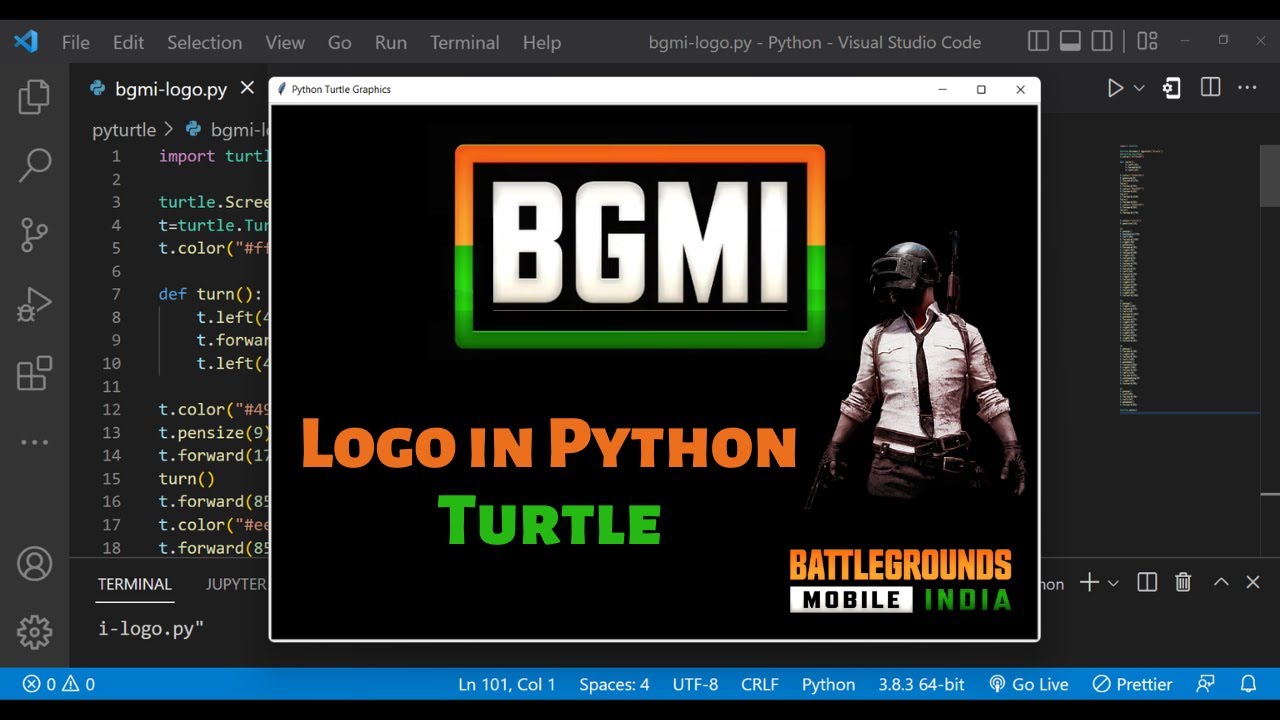Viewport: 1280px width, 720px height.
Task: Click the editor vertical scrollbar thumb
Action: [x=1270, y=174]
